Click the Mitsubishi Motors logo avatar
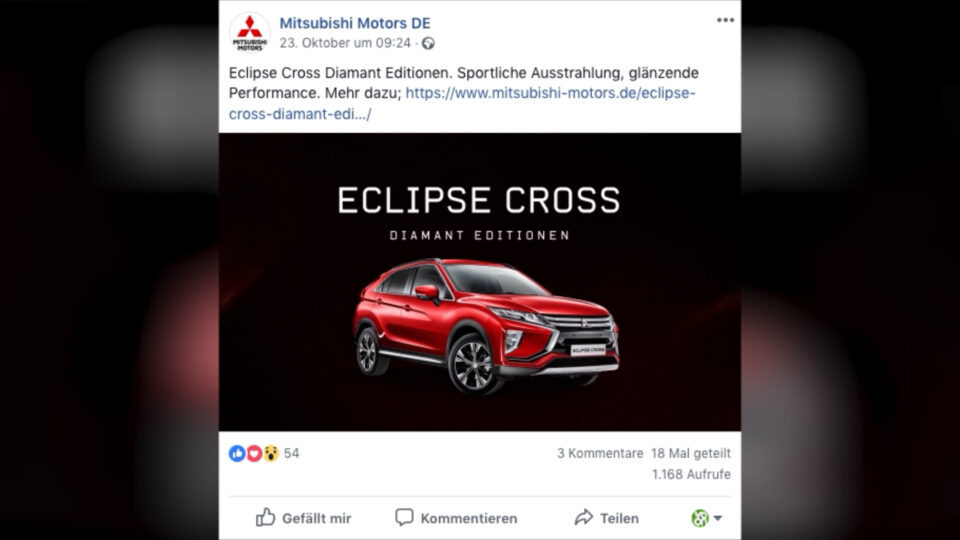This screenshot has height=540, width=960. 250,33
